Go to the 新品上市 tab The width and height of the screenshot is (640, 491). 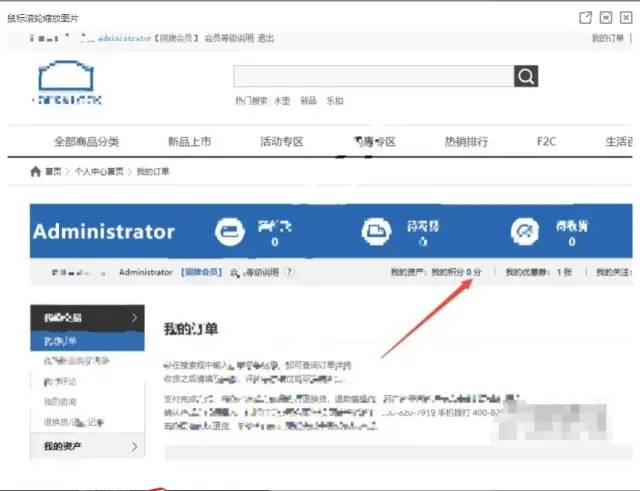pos(189,142)
